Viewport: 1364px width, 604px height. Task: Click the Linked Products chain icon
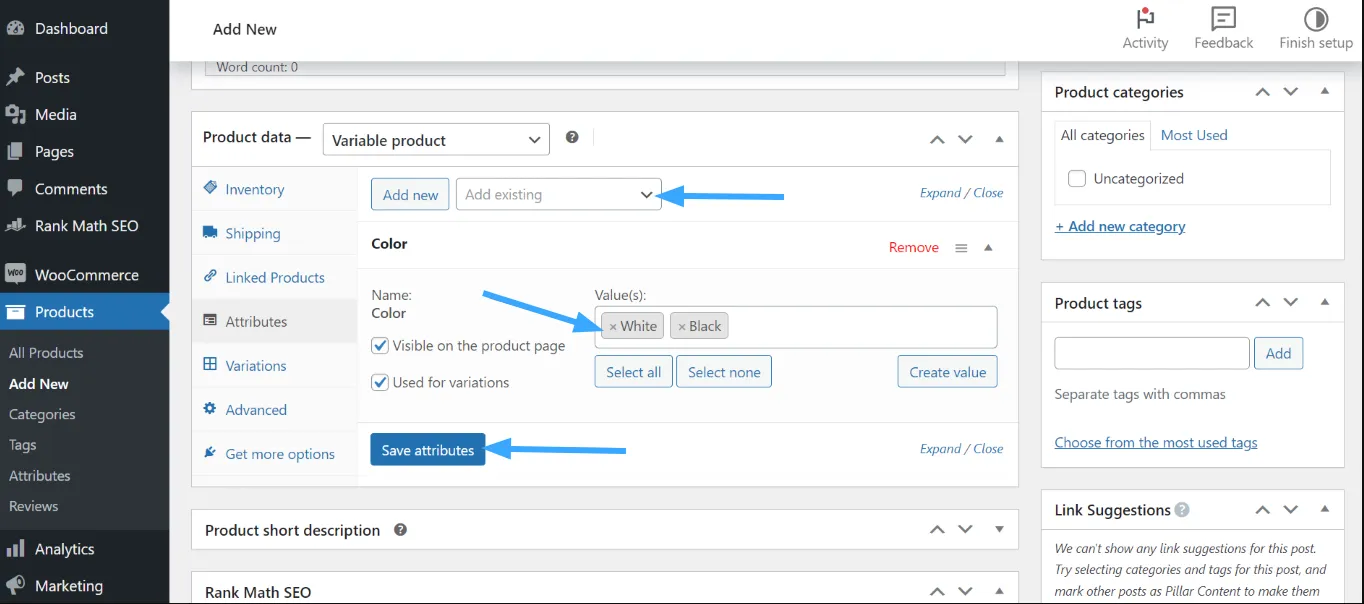210,276
